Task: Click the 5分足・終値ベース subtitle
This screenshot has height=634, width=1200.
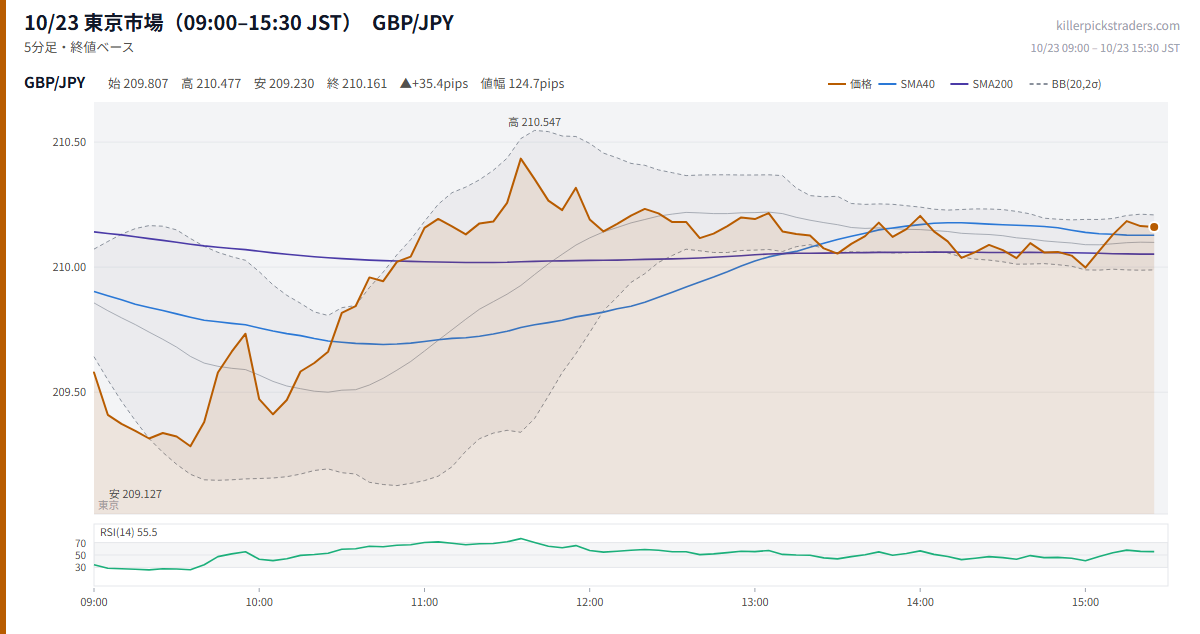Action: 79,47
